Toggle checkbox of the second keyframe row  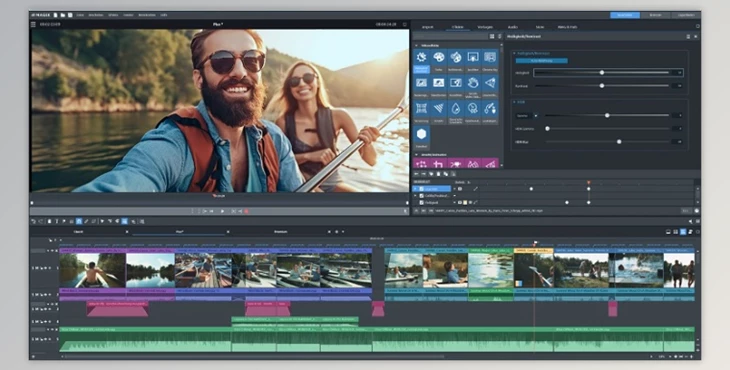tap(422, 196)
